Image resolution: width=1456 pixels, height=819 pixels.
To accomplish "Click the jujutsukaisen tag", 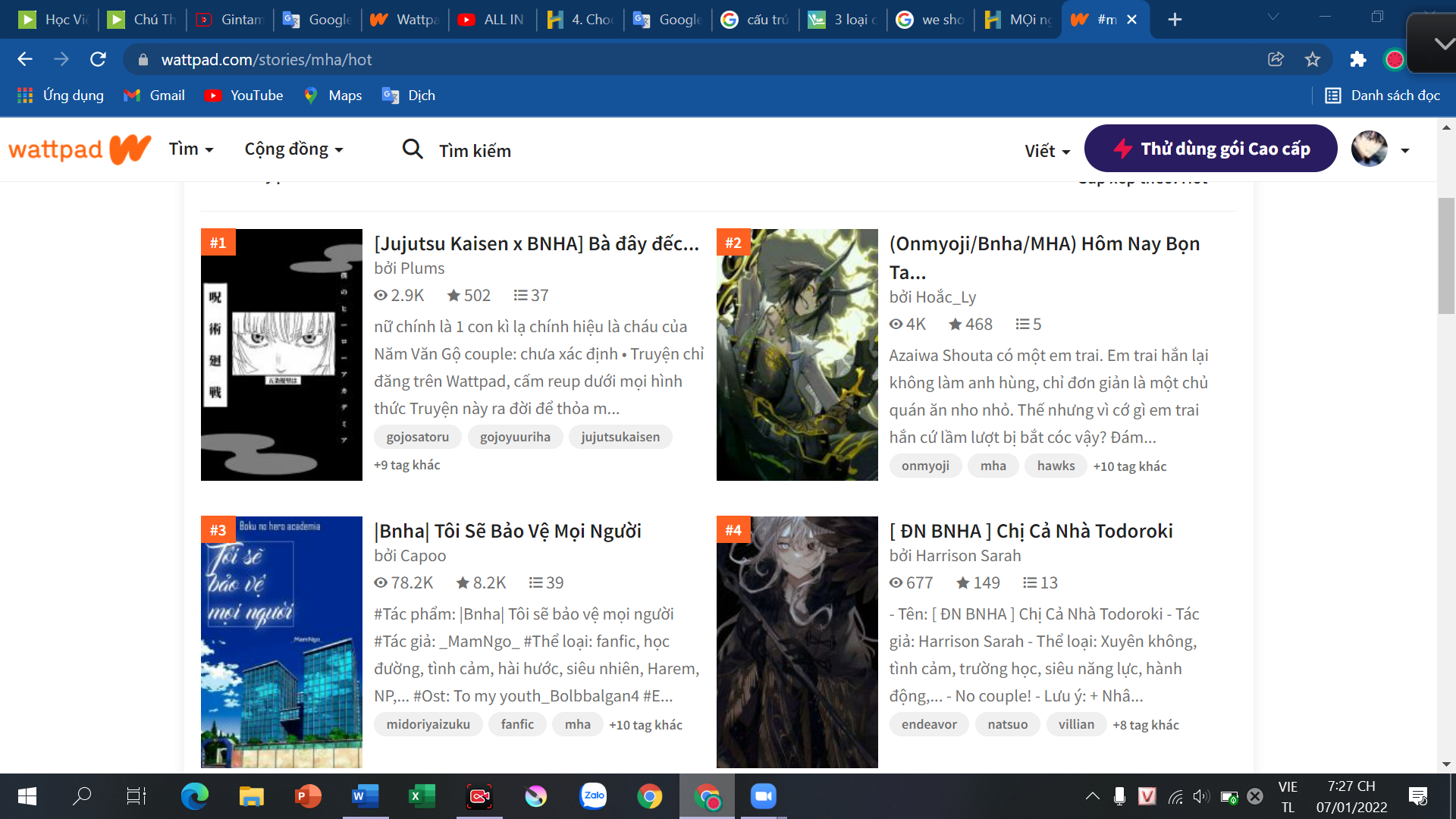I will coord(620,437).
